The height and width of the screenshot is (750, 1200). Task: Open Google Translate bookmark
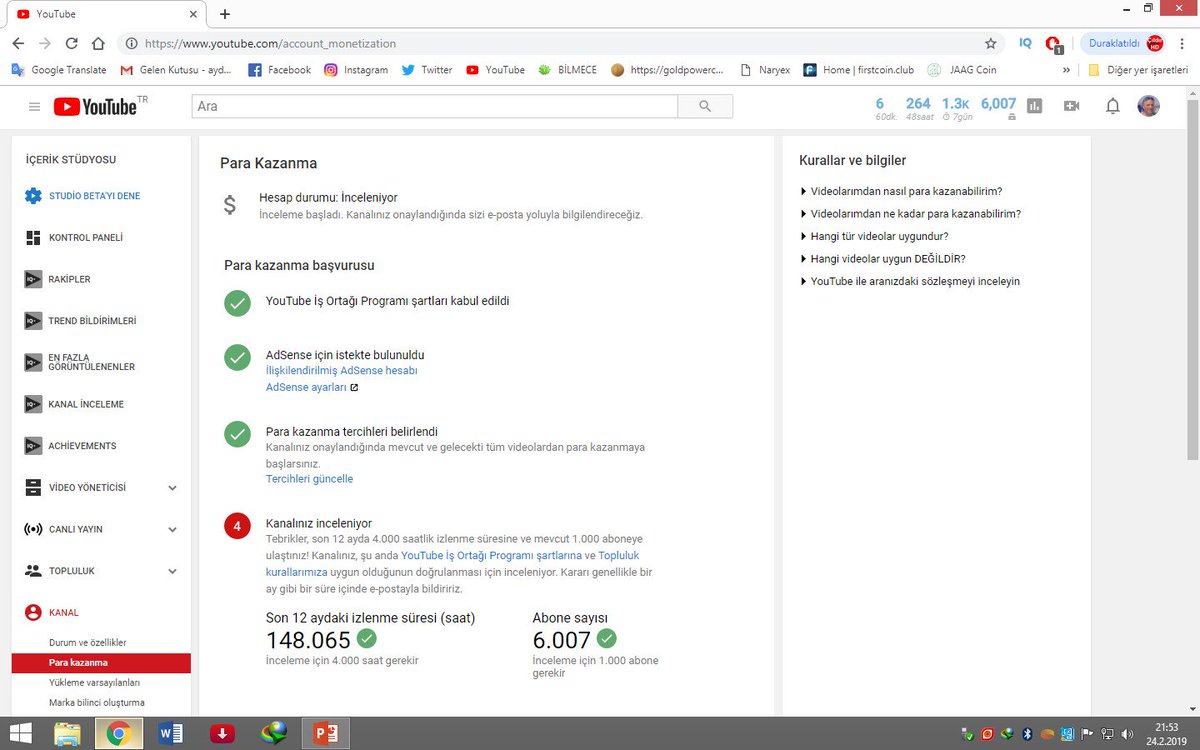pos(59,70)
